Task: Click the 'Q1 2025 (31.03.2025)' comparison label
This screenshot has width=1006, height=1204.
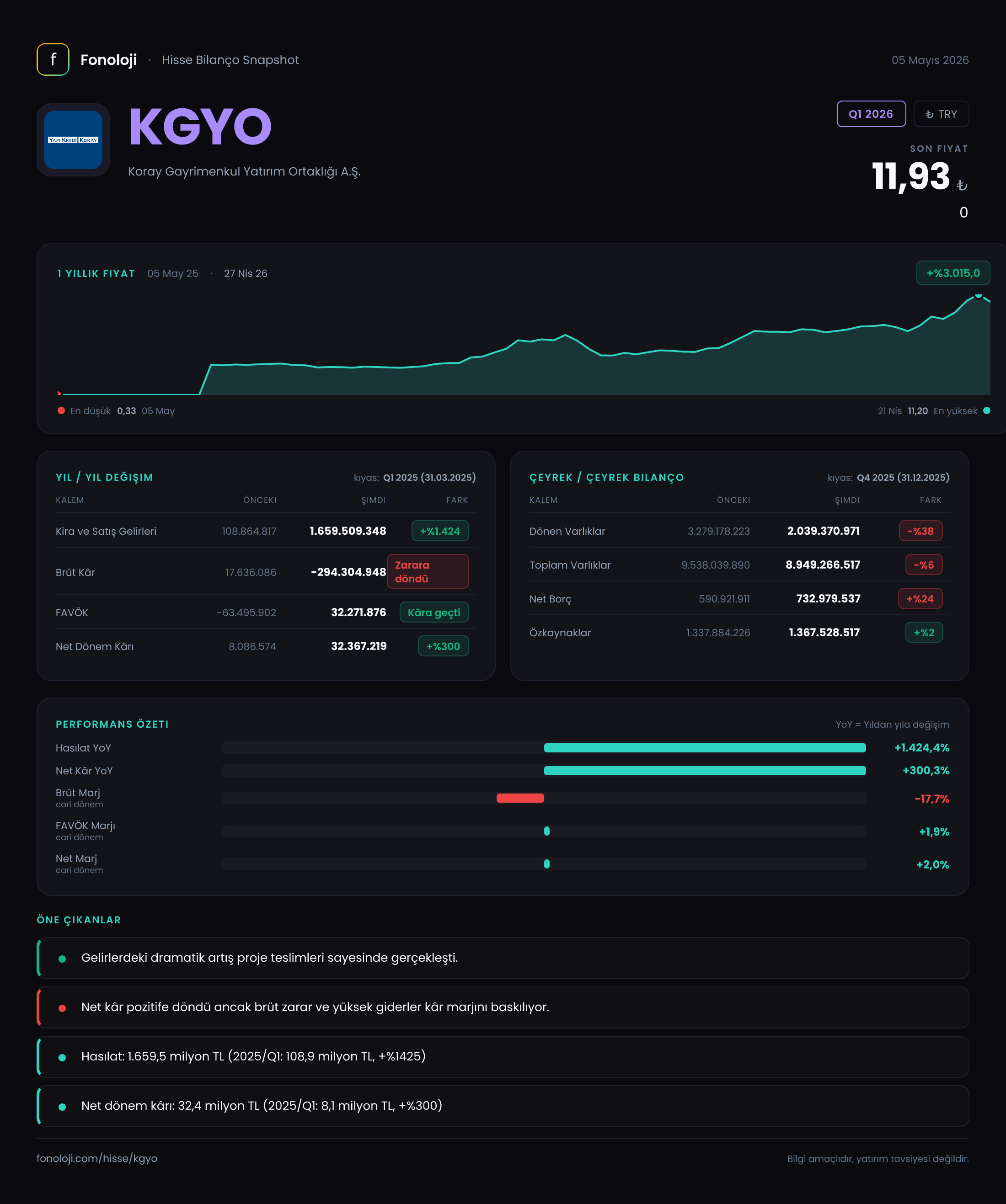Action: [x=429, y=478]
